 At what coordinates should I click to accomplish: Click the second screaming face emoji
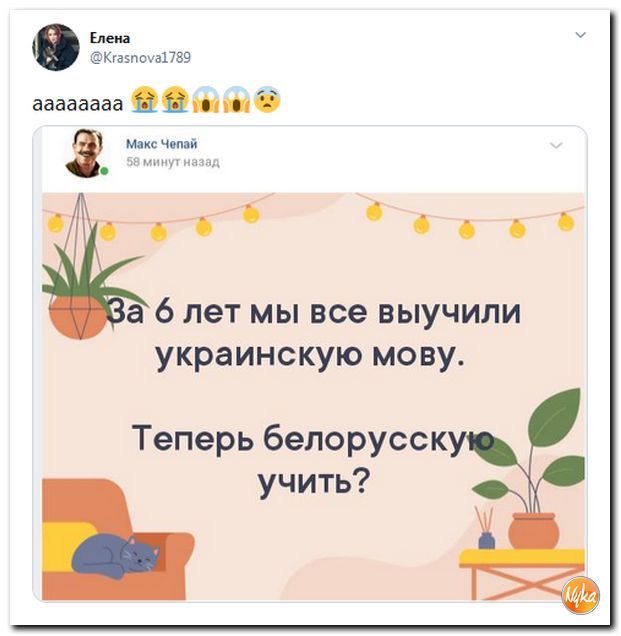pos(236,99)
